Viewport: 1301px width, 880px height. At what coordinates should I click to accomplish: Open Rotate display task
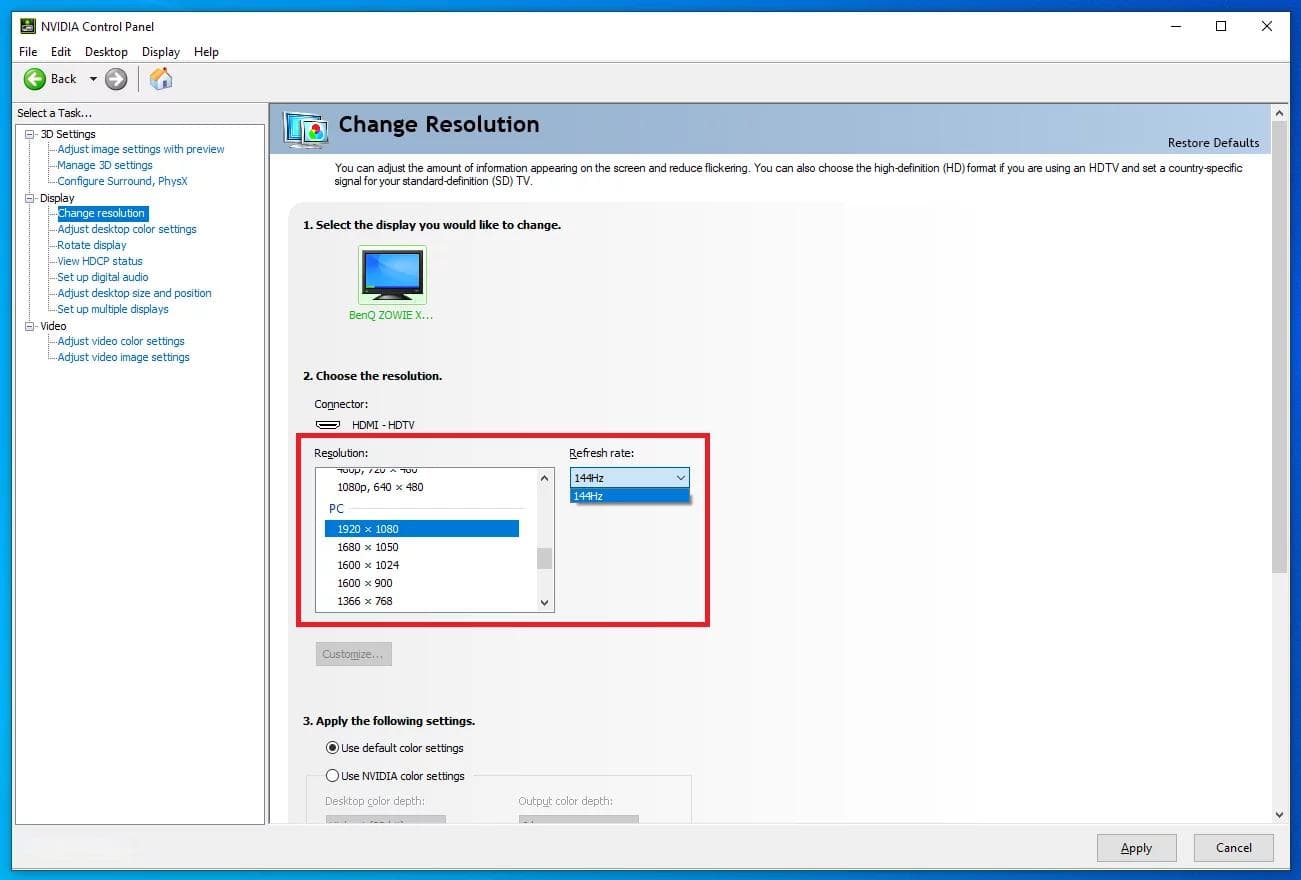(92, 245)
